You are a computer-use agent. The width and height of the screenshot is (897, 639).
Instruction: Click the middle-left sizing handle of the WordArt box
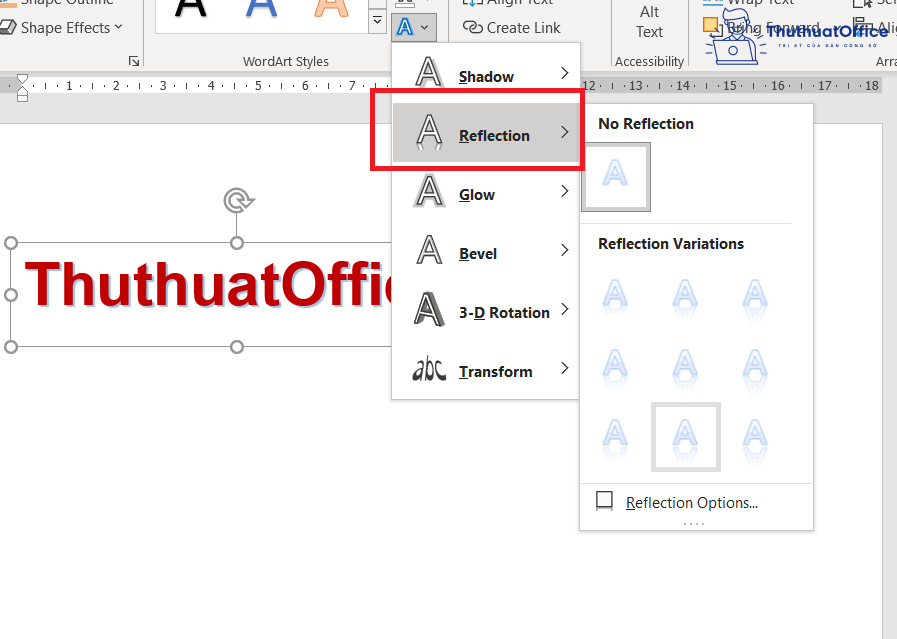pos(11,295)
